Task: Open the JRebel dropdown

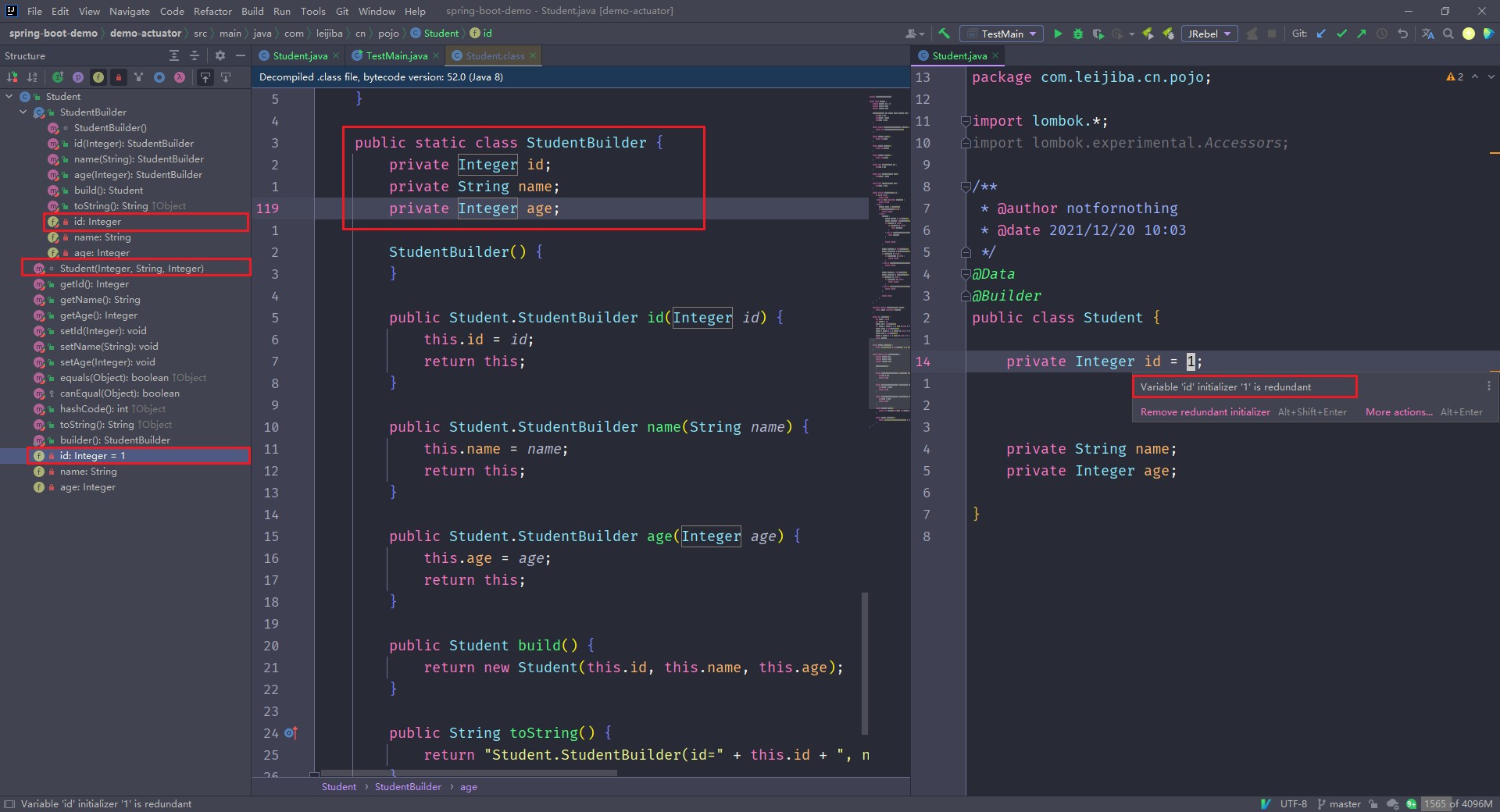Action: tap(1208, 34)
